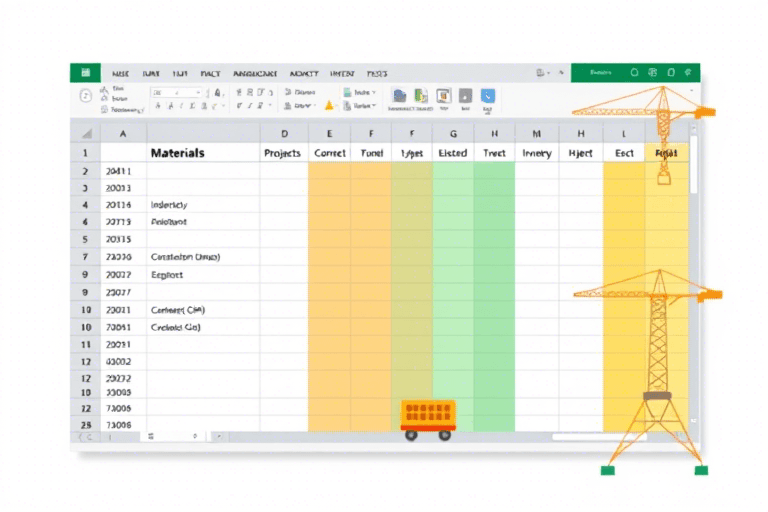Click the round button at ribbon's left edge

(x=86, y=96)
